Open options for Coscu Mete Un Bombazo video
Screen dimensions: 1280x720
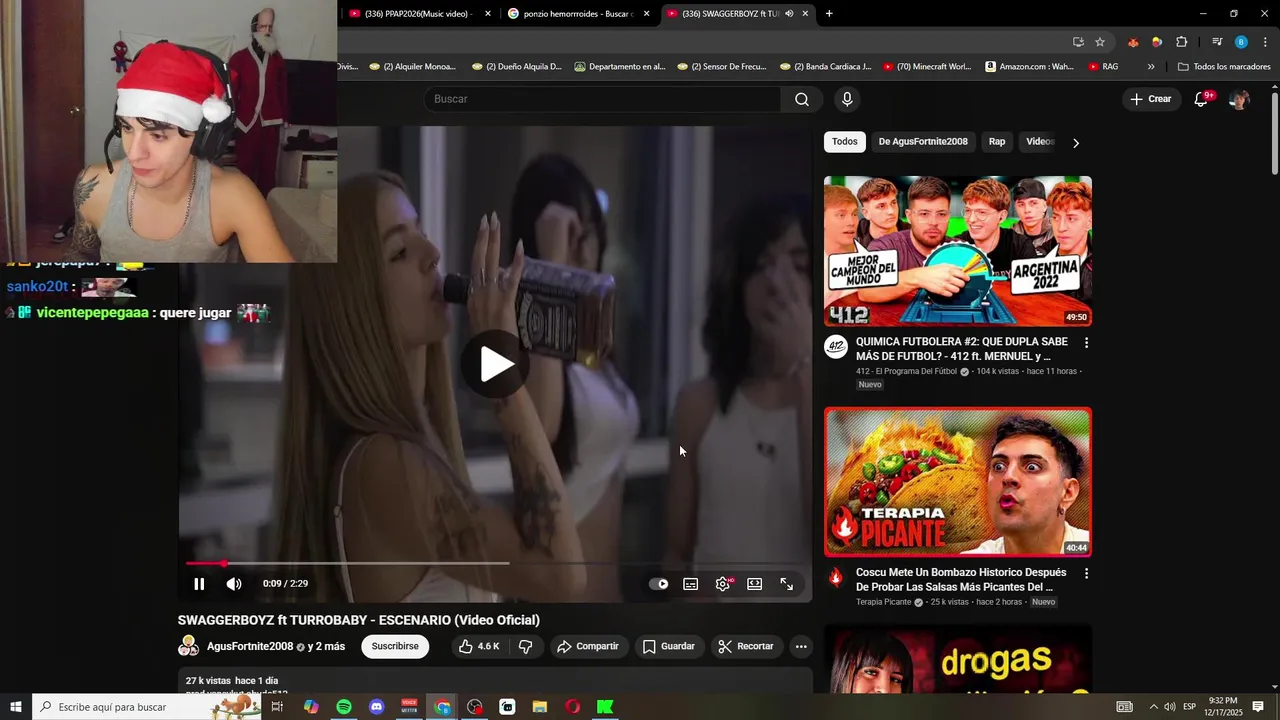[1086, 574]
